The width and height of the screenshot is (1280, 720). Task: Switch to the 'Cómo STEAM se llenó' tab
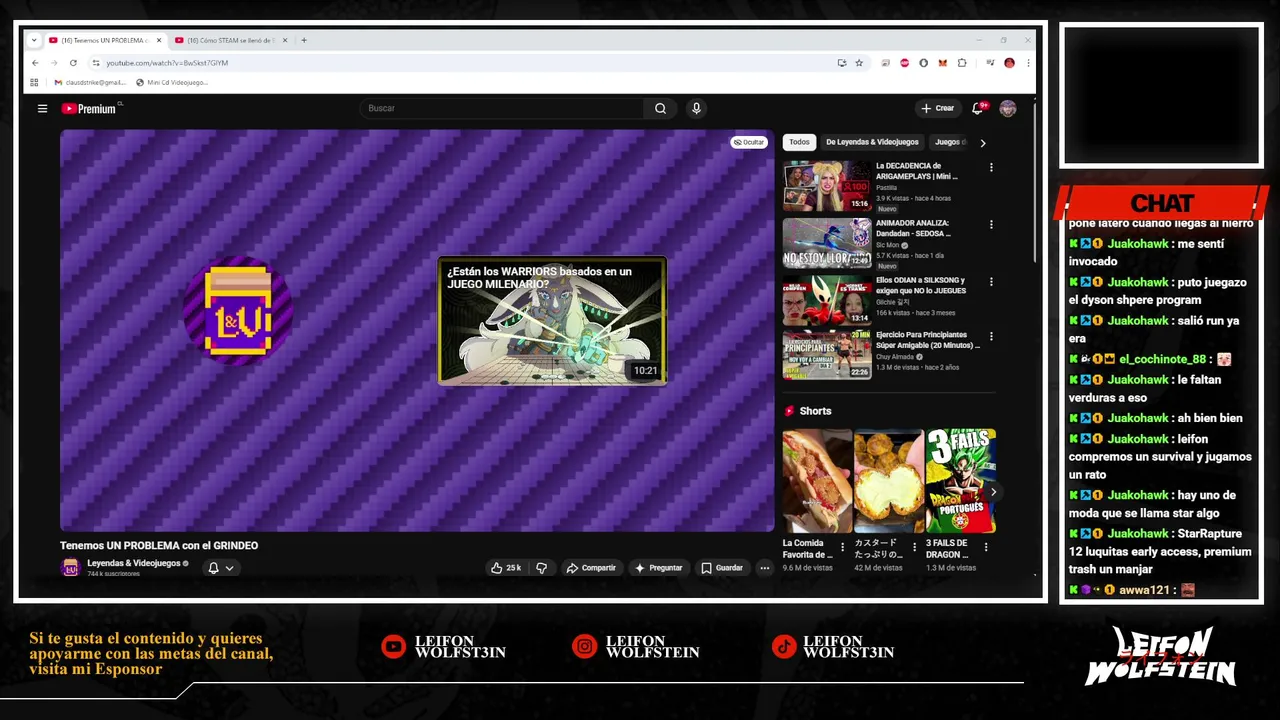pos(230,40)
